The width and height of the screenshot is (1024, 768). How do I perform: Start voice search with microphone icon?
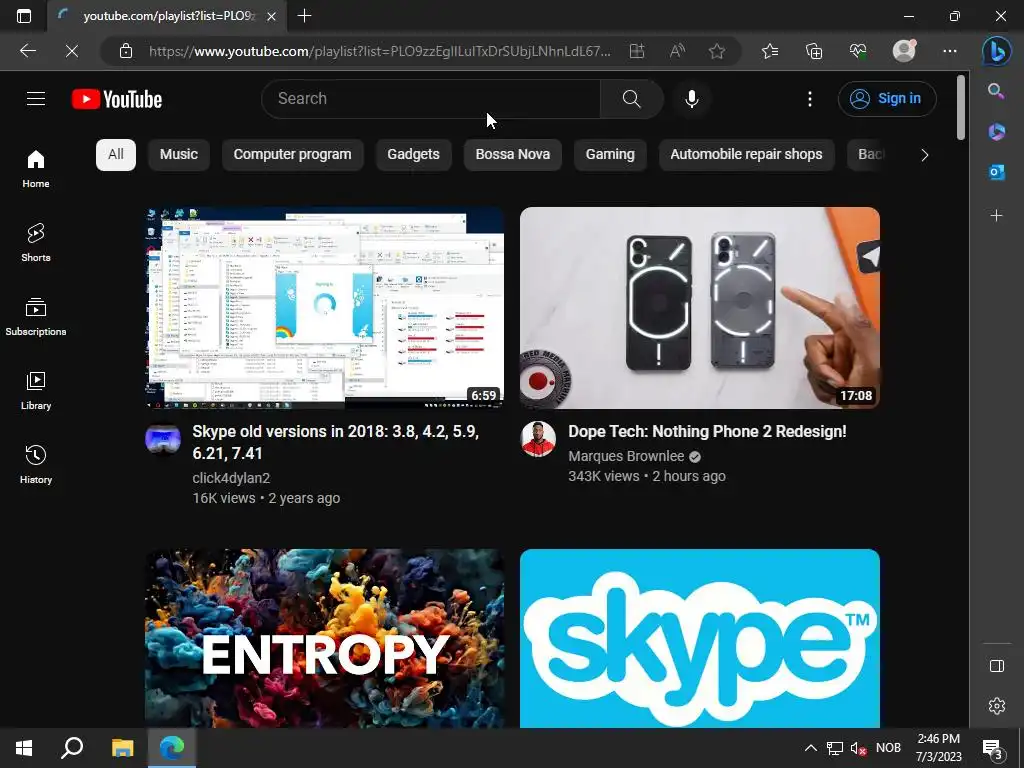(x=692, y=99)
